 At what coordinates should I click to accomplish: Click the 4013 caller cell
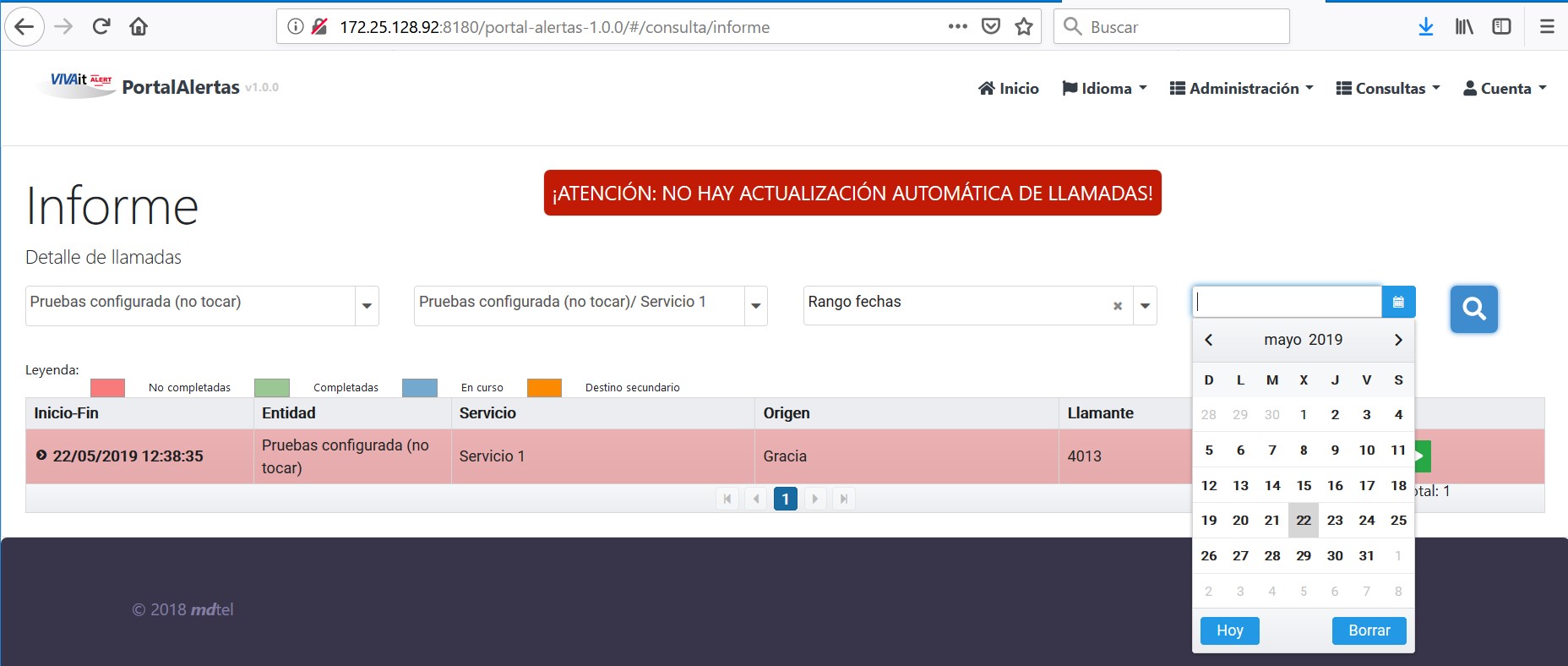pyautogui.click(x=1125, y=456)
